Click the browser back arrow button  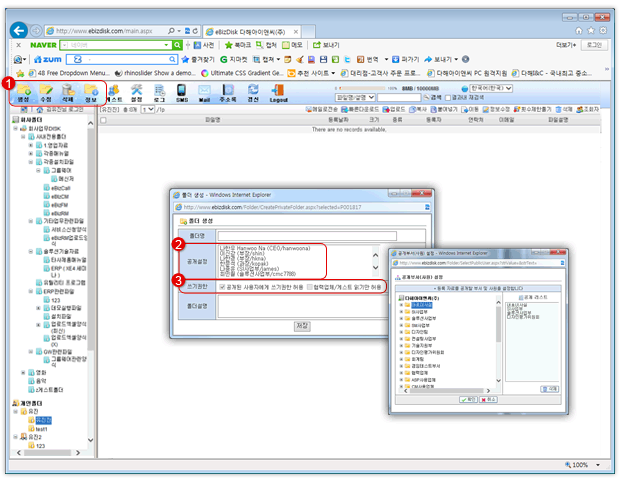pyautogui.click(x=19, y=30)
